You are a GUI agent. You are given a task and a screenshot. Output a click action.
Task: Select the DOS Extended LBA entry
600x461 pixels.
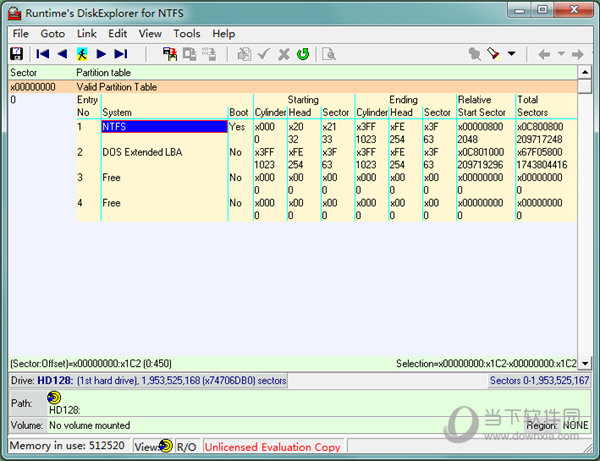tap(142, 152)
